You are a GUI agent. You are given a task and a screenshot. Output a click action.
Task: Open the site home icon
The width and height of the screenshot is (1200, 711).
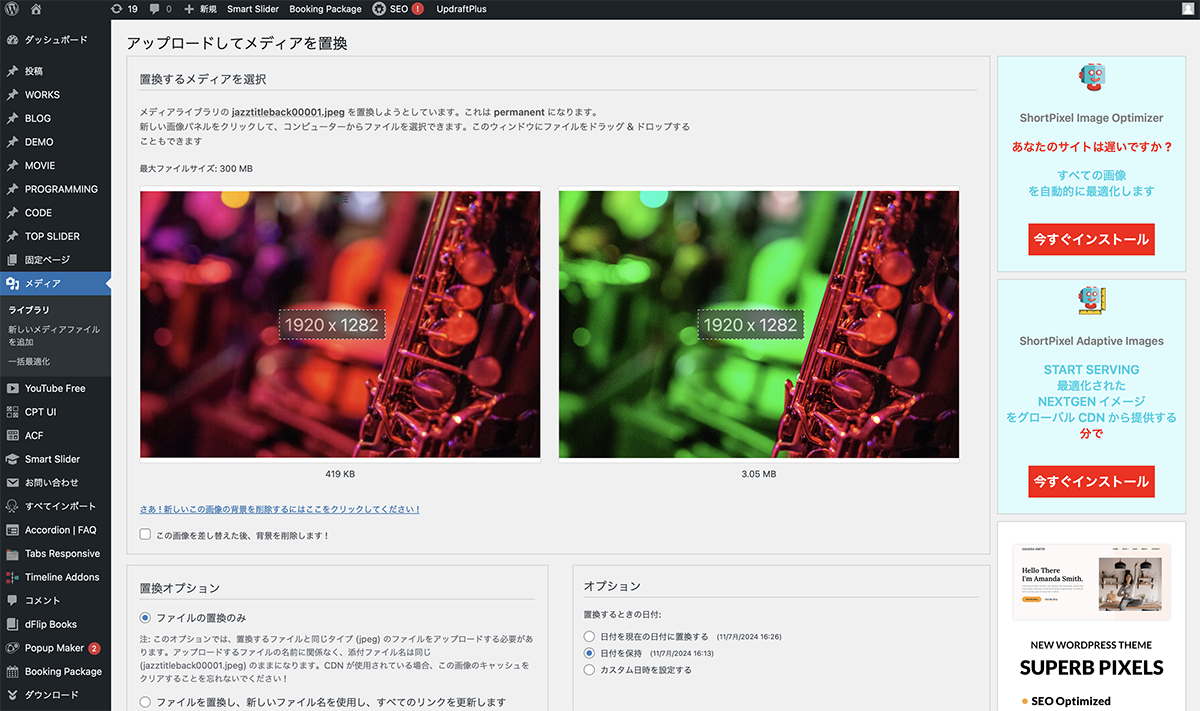[36, 9]
